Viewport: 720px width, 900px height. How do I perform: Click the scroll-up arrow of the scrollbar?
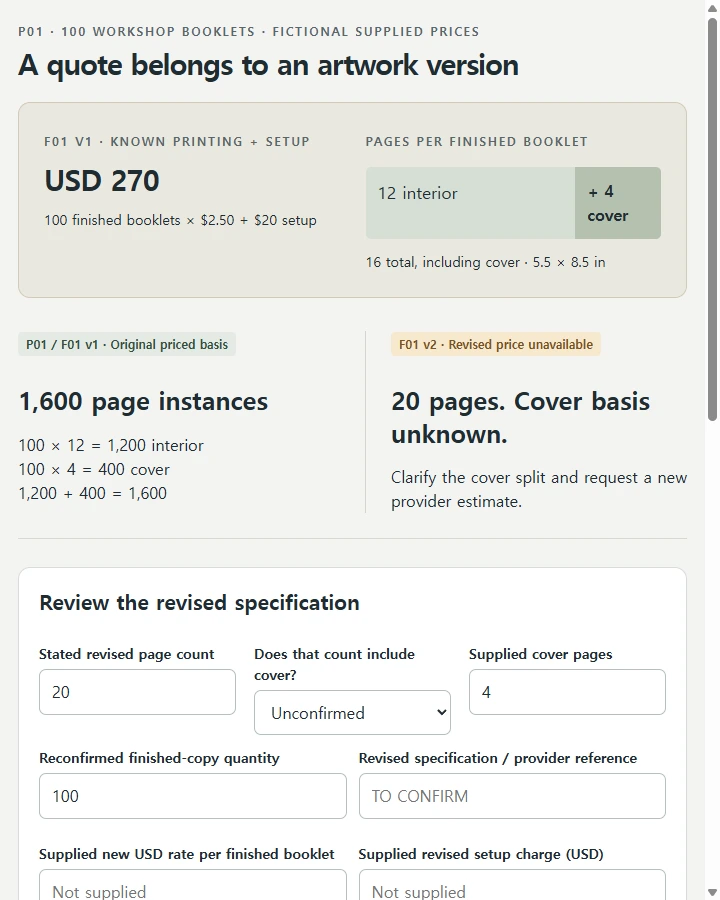pos(713,8)
